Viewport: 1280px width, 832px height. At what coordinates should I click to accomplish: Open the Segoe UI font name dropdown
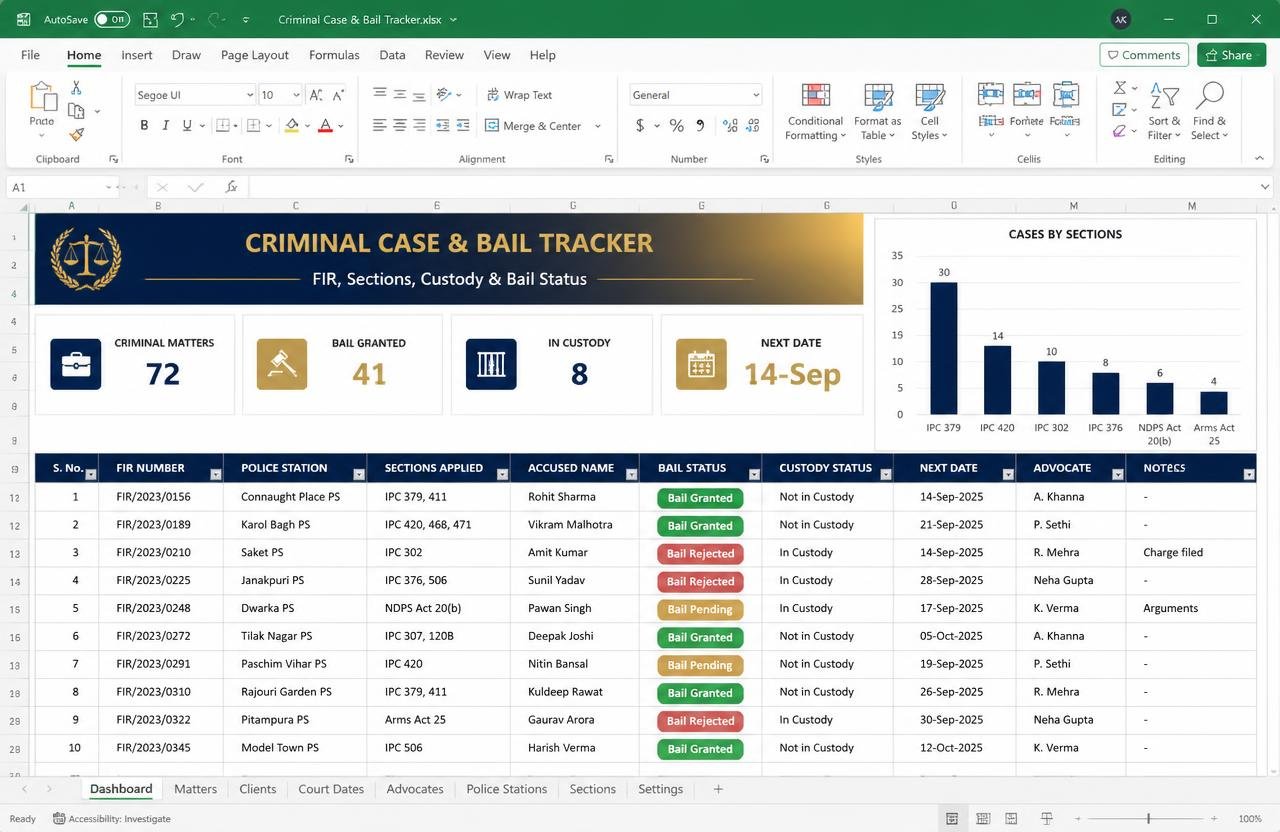(250, 95)
